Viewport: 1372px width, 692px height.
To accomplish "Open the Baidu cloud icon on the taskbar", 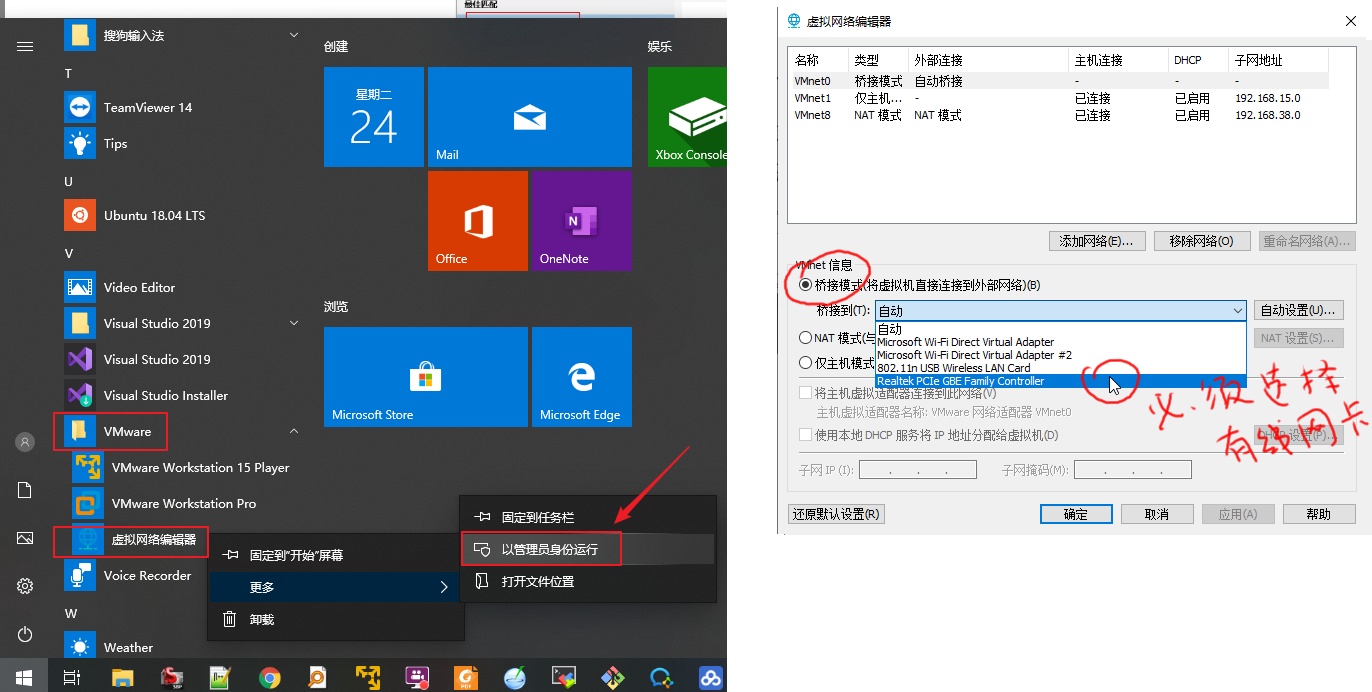I will (x=710, y=677).
